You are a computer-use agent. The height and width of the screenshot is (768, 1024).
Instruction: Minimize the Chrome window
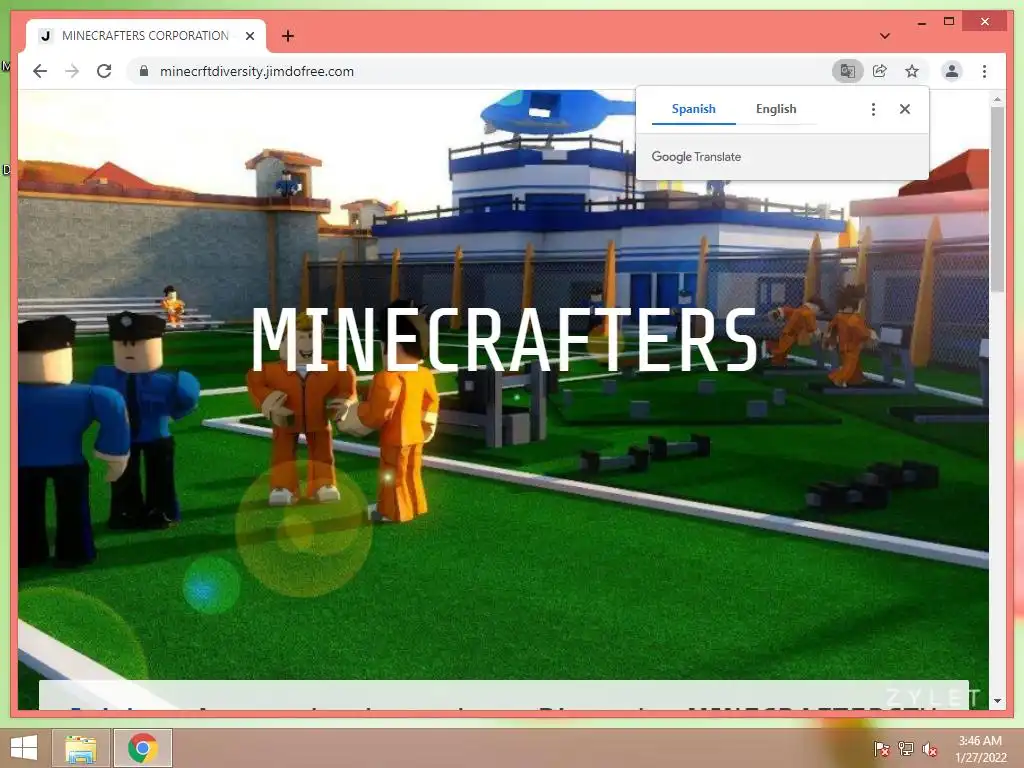coord(921,22)
